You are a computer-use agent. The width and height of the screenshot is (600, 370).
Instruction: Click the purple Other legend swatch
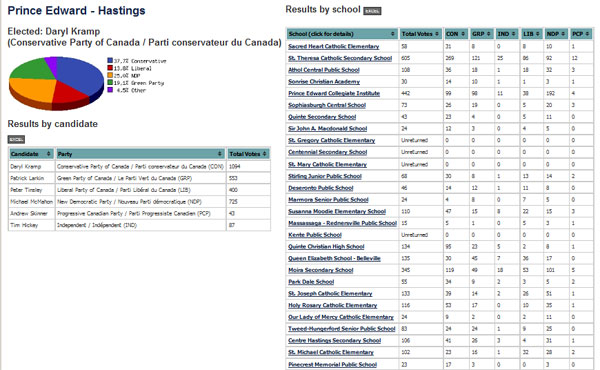(x=110, y=90)
